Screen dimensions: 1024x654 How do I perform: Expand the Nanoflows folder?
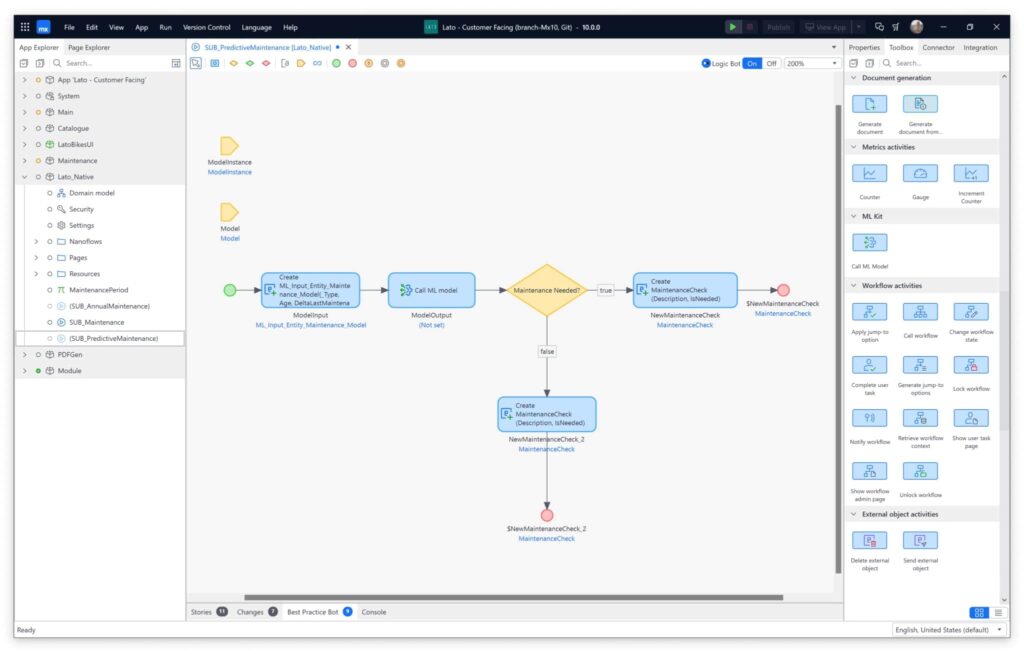[37, 242]
